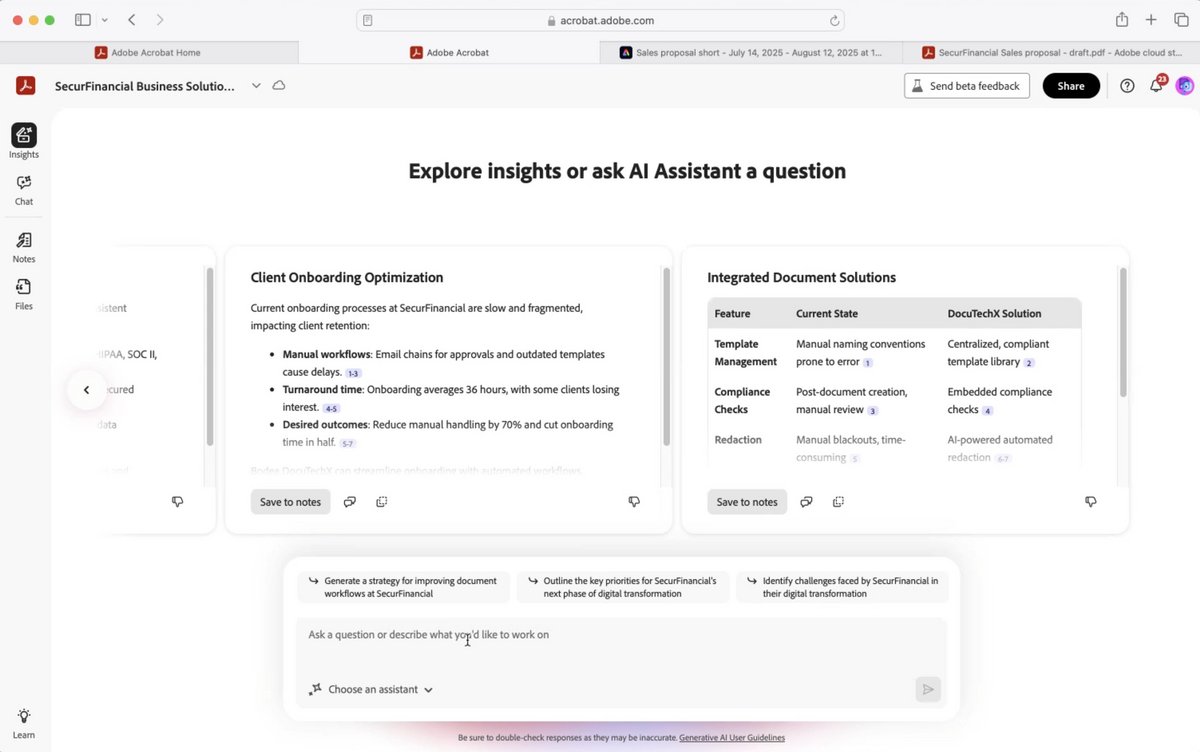Click Send beta feedback button

(x=967, y=86)
